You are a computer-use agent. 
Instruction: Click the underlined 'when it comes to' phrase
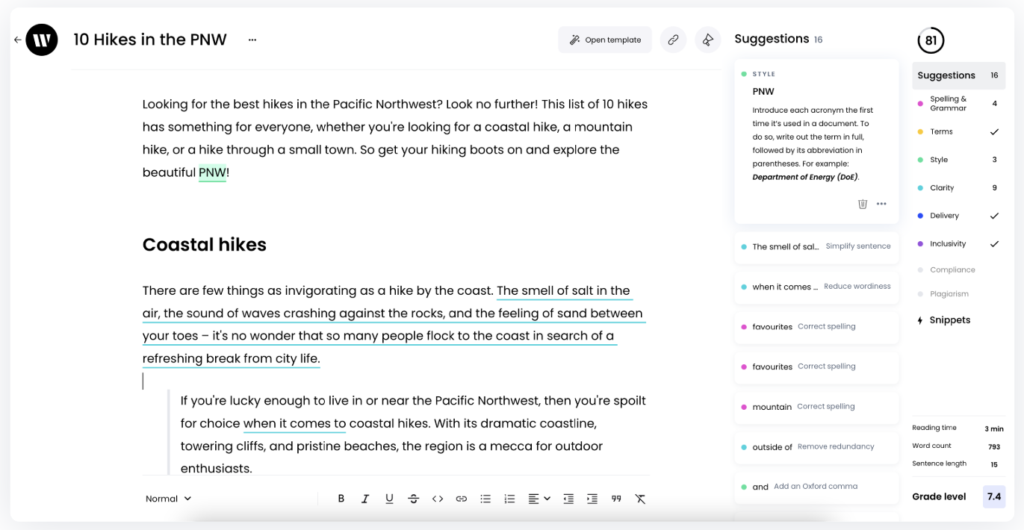point(295,424)
